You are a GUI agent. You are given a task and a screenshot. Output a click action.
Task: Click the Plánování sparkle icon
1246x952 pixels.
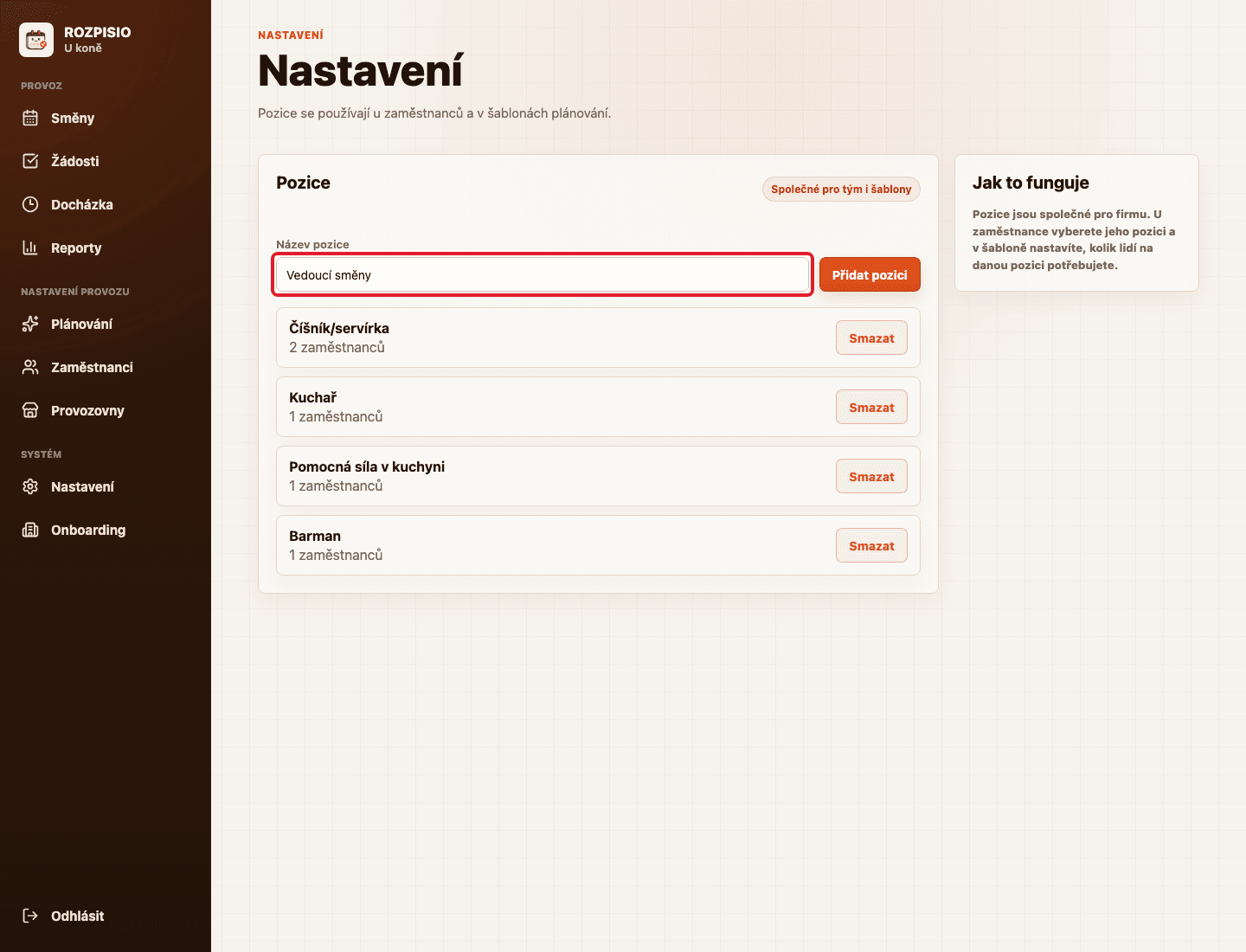coord(30,324)
